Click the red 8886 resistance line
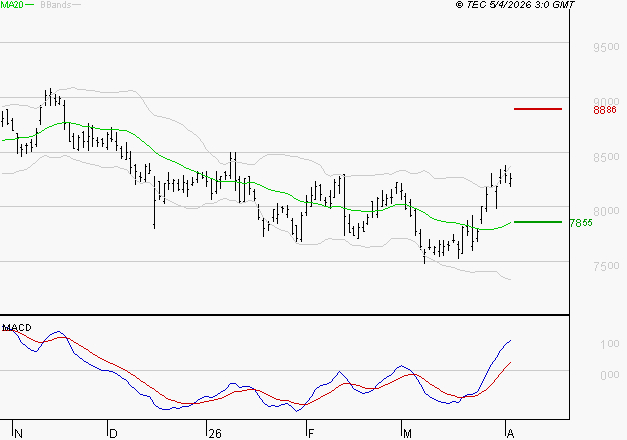 [538, 109]
